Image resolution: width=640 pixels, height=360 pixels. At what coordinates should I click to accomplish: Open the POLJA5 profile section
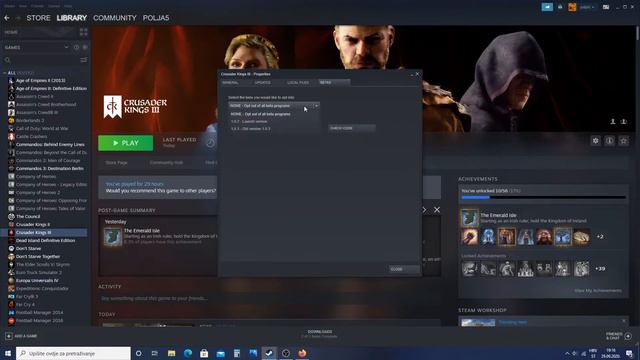156,18
